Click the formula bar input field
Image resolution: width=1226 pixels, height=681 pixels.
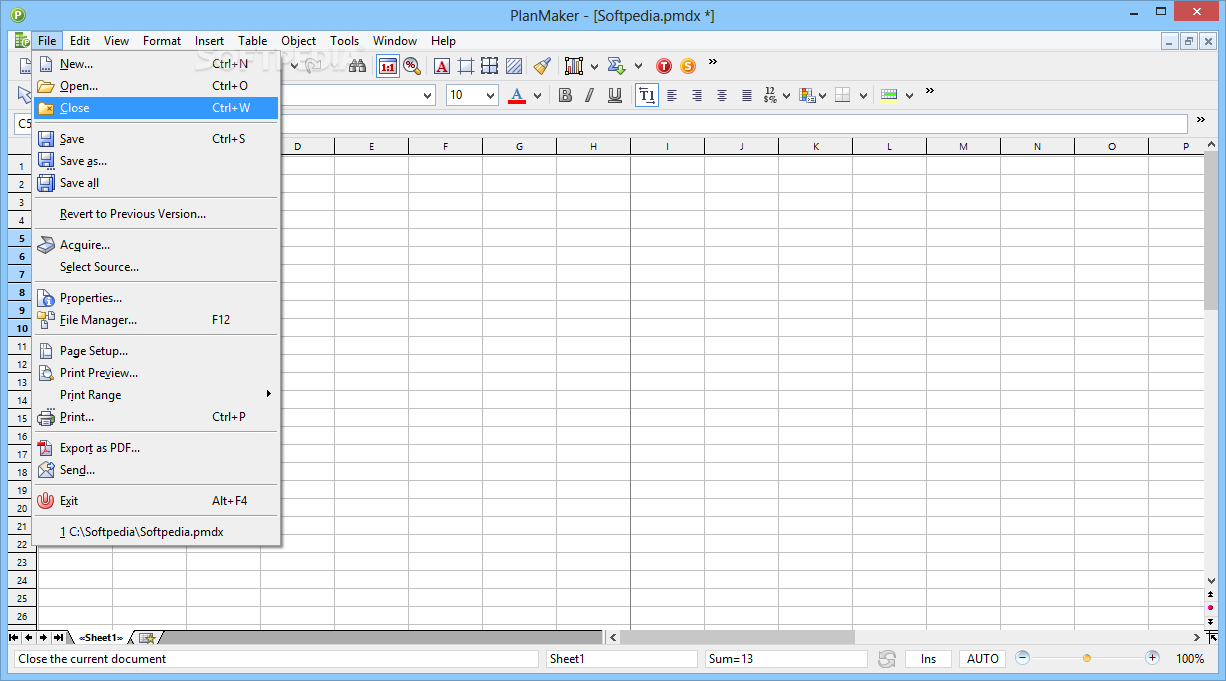(736, 123)
